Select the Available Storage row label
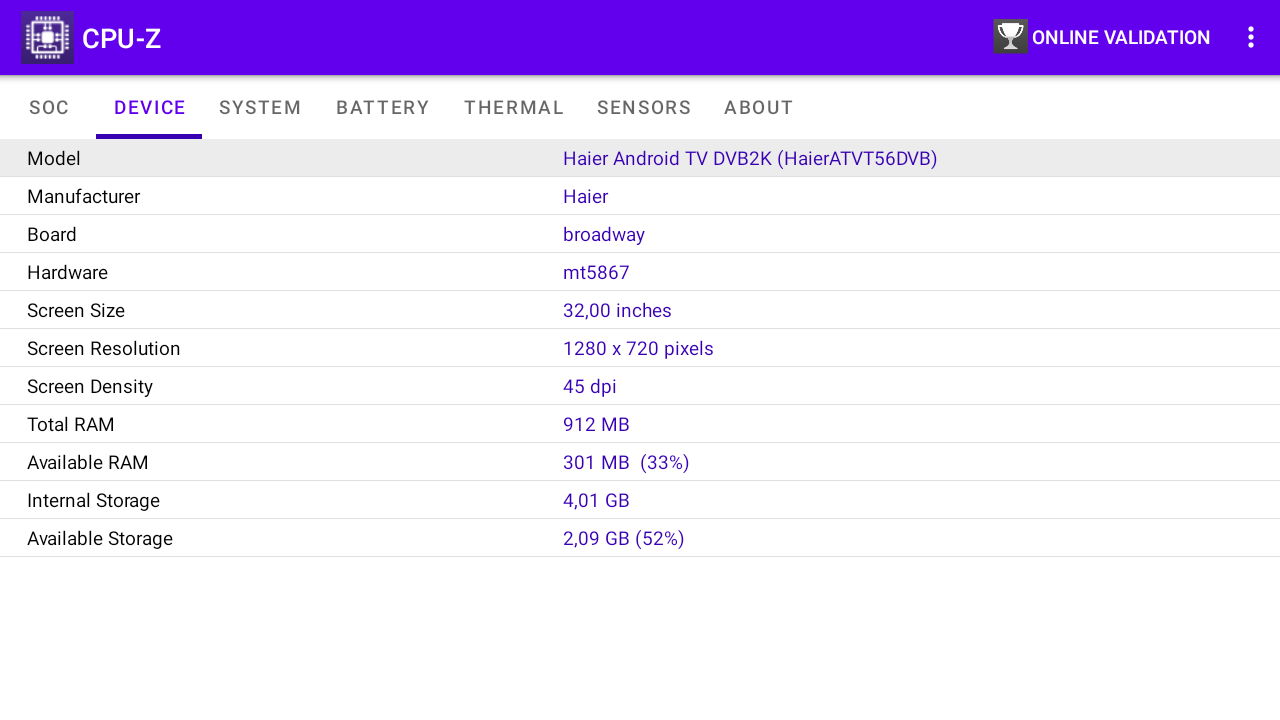Viewport: 1280px width, 720px height. [x=100, y=538]
